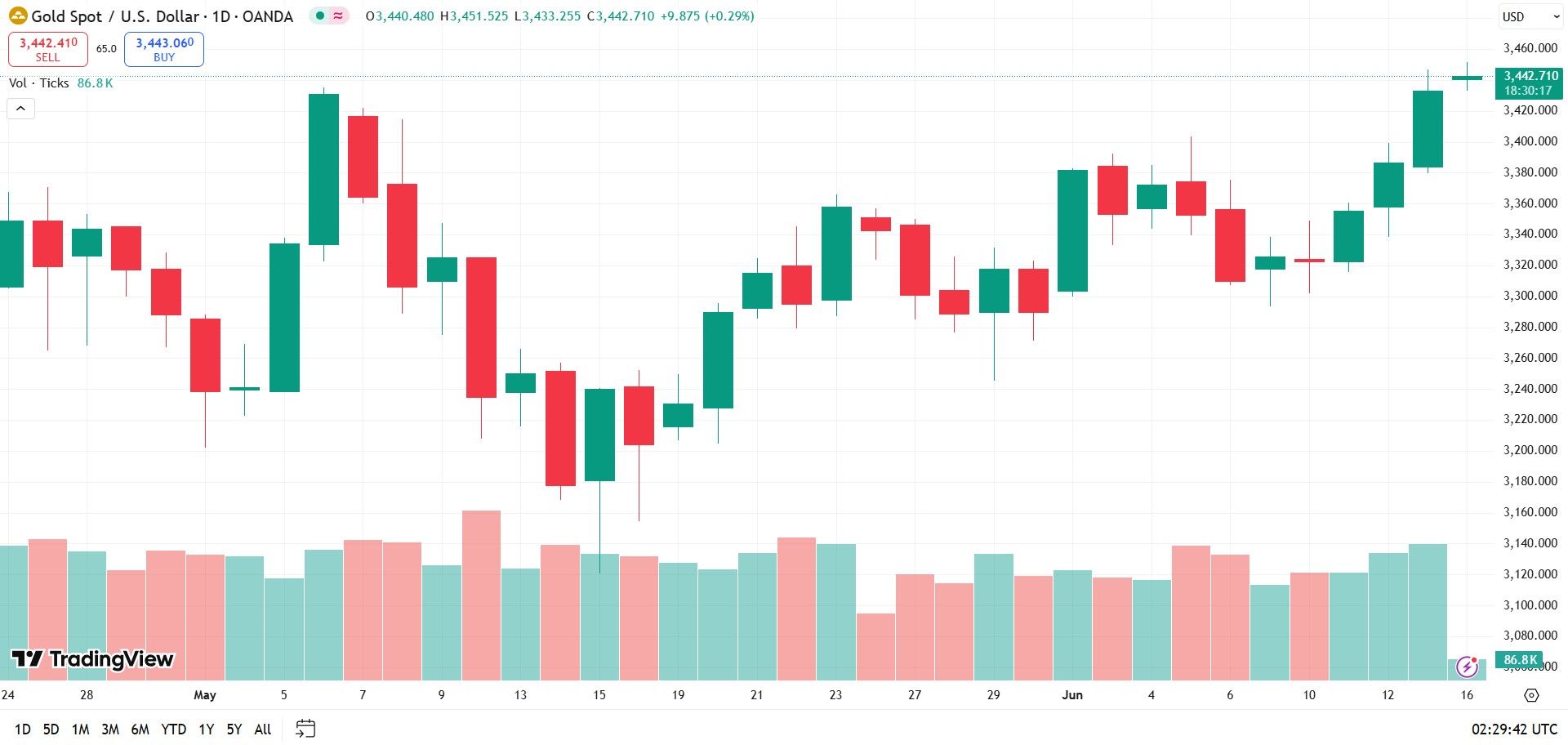This screenshot has height=745, width=1568.
Task: Click the BUY price button
Action: pos(164,49)
